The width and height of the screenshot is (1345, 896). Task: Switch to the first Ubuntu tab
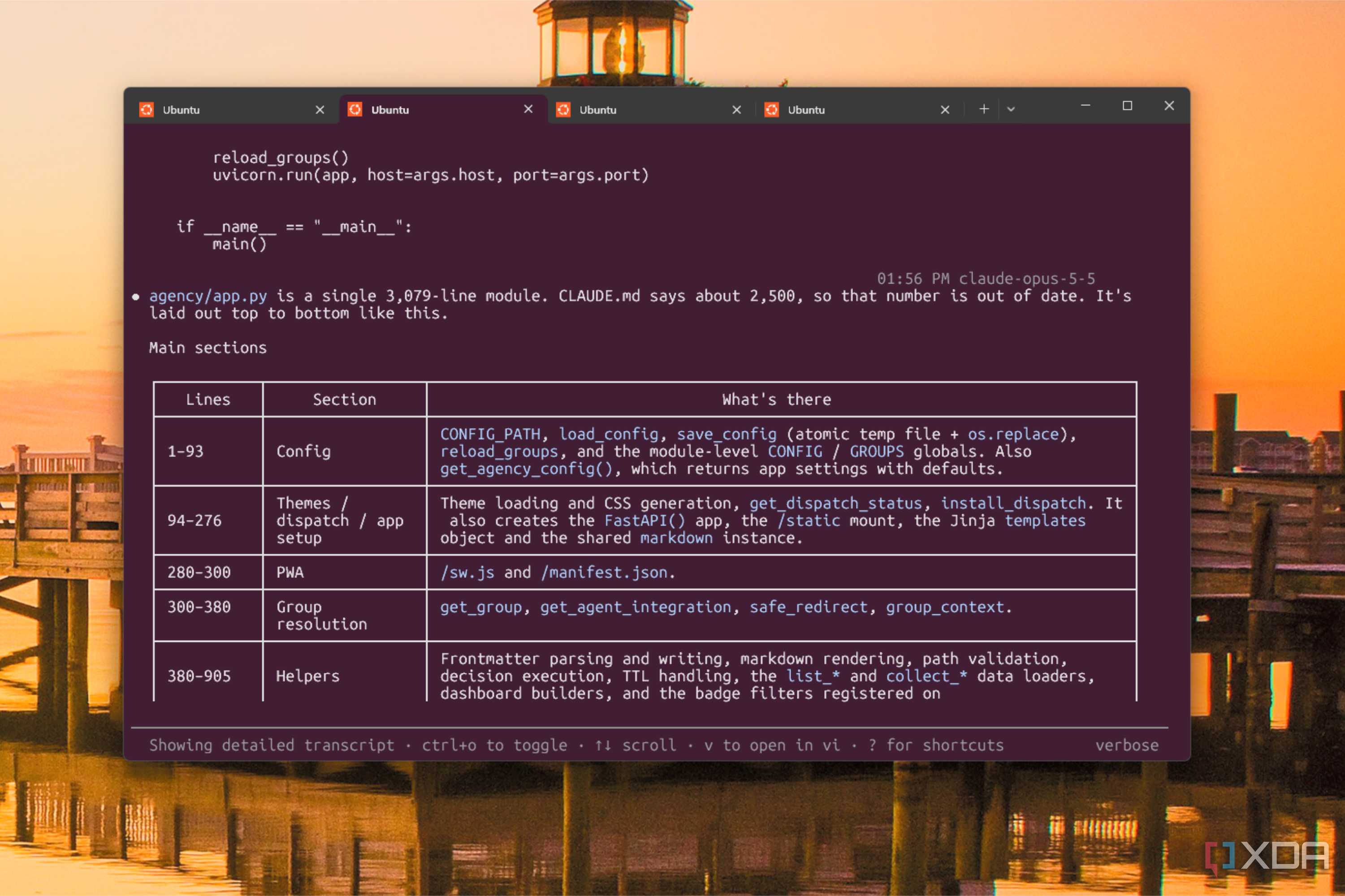[232, 110]
